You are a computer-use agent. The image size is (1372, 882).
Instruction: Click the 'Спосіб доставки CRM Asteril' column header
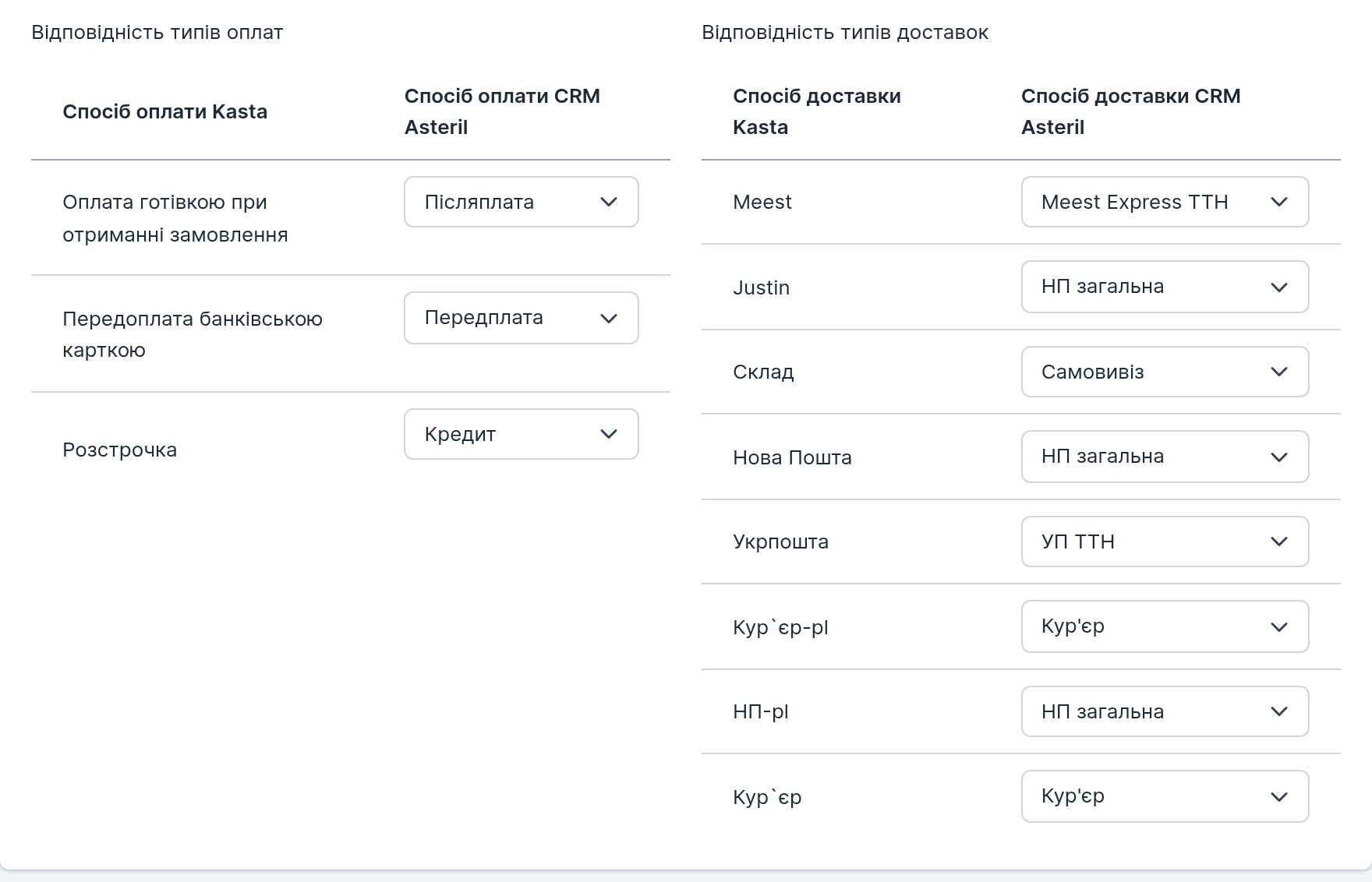(x=1131, y=111)
